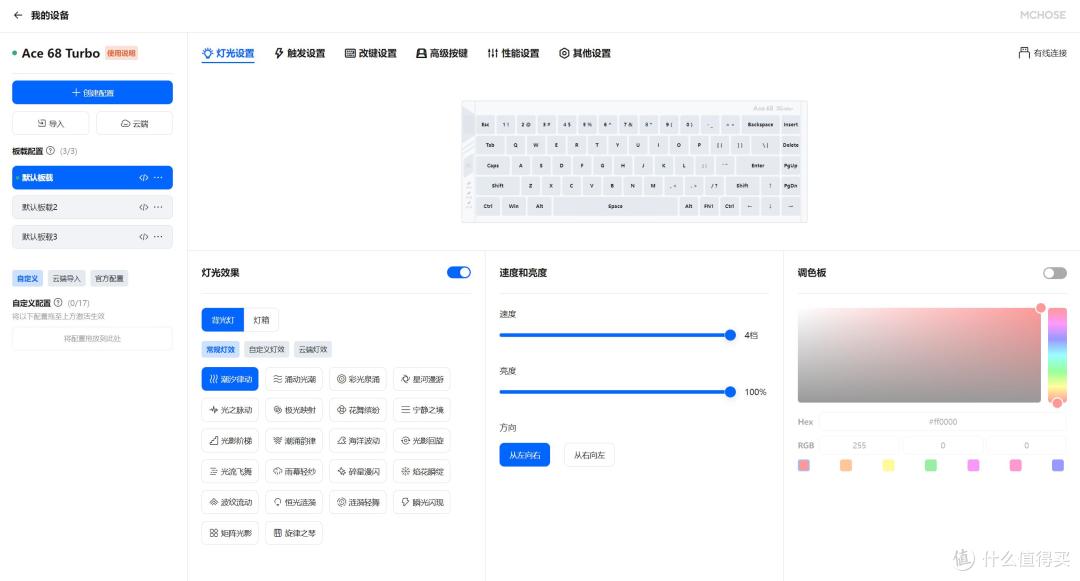Select the 默认板载2 profile
The image size is (1080, 581).
point(92,207)
